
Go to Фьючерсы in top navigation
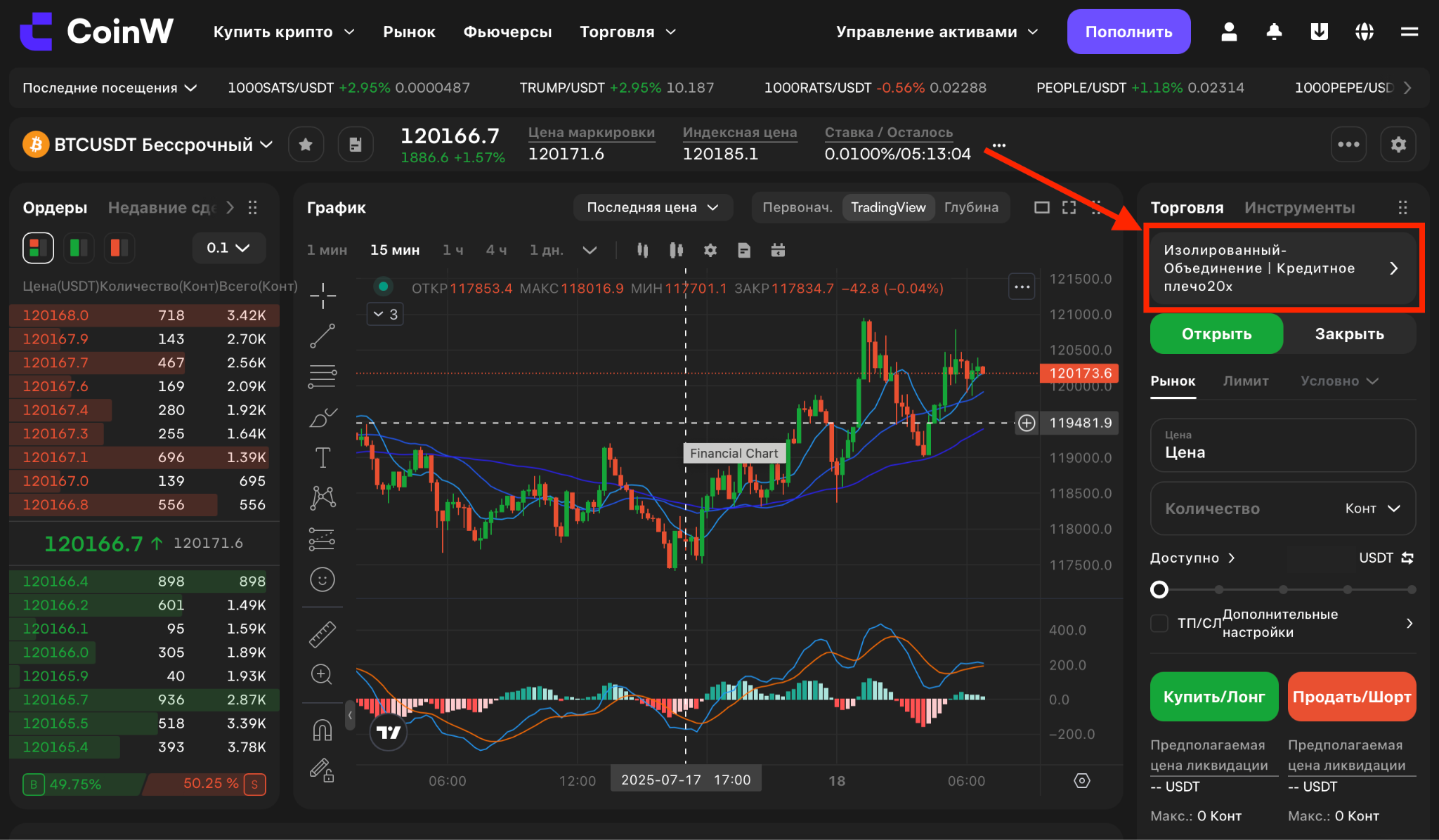(x=507, y=32)
